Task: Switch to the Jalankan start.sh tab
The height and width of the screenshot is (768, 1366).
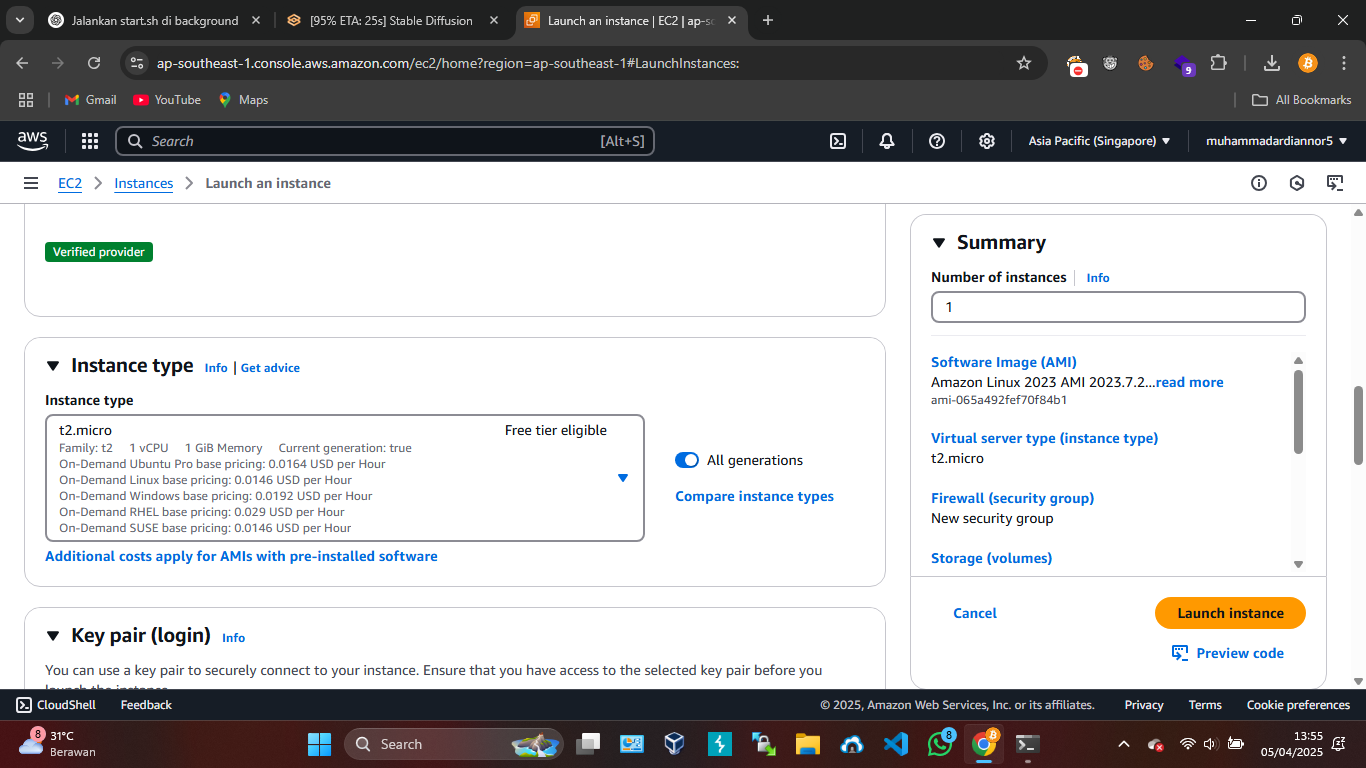Action: 155,20
